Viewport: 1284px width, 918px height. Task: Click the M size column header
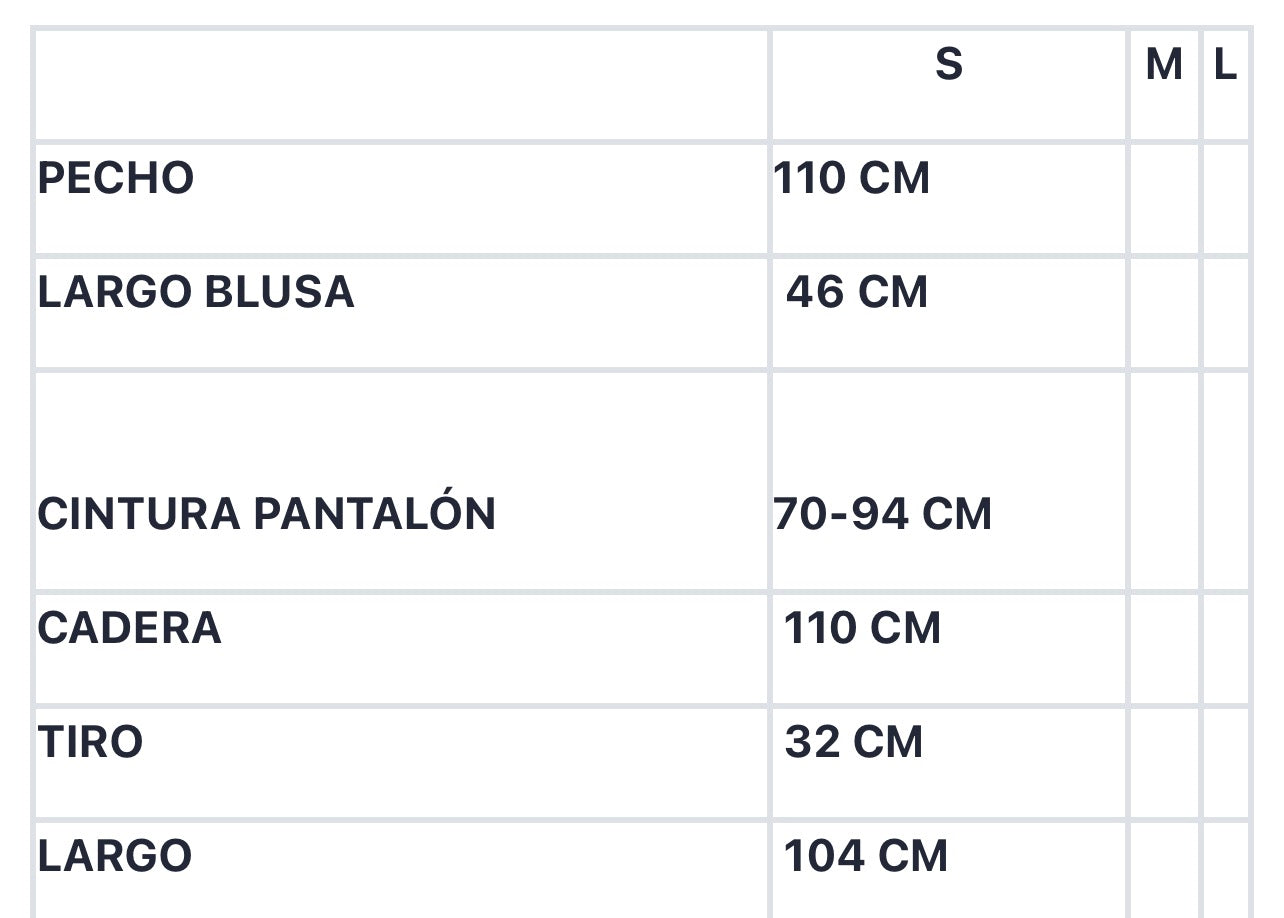pyautogui.click(x=1164, y=65)
